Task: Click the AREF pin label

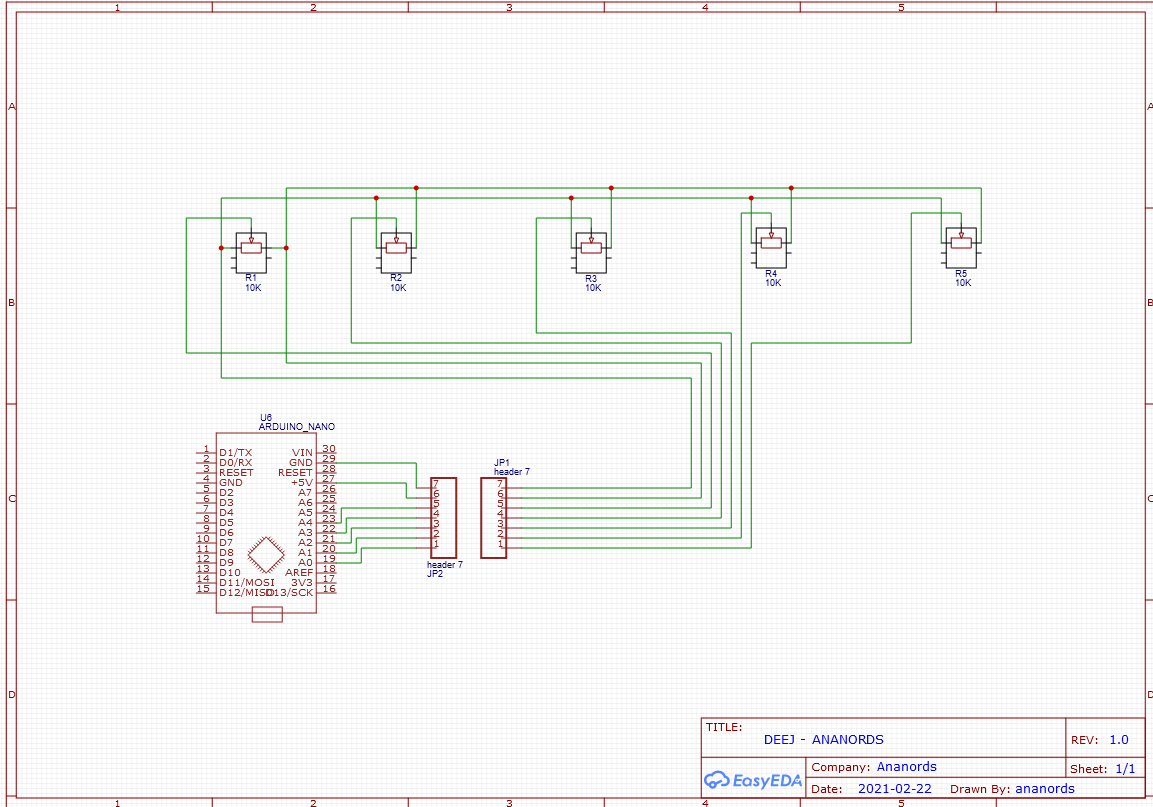Action: pos(299,572)
